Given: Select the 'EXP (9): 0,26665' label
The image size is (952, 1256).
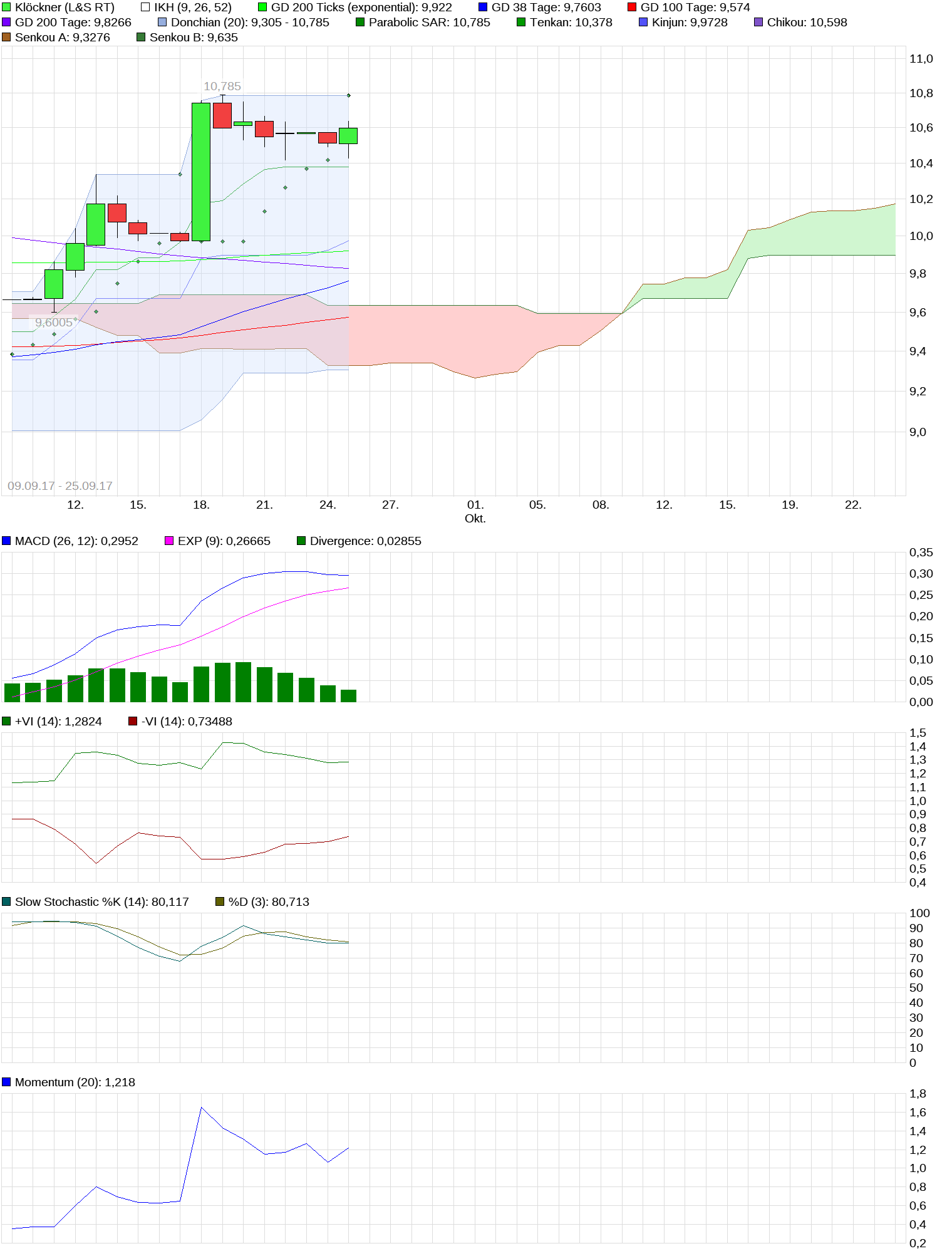Looking at the screenshot, I should [224, 541].
